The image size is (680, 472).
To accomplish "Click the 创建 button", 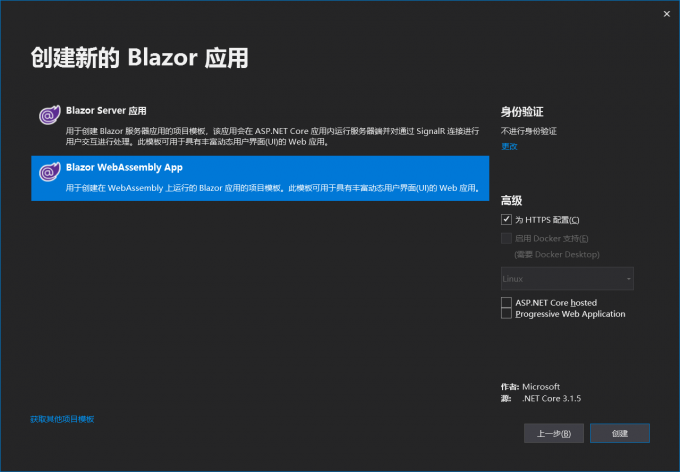I will (620, 433).
